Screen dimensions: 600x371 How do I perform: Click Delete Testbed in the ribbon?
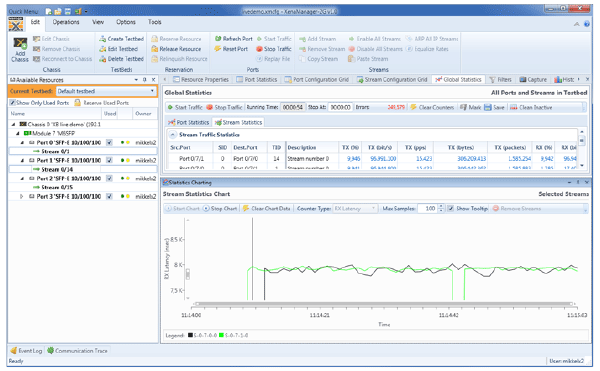point(121,59)
